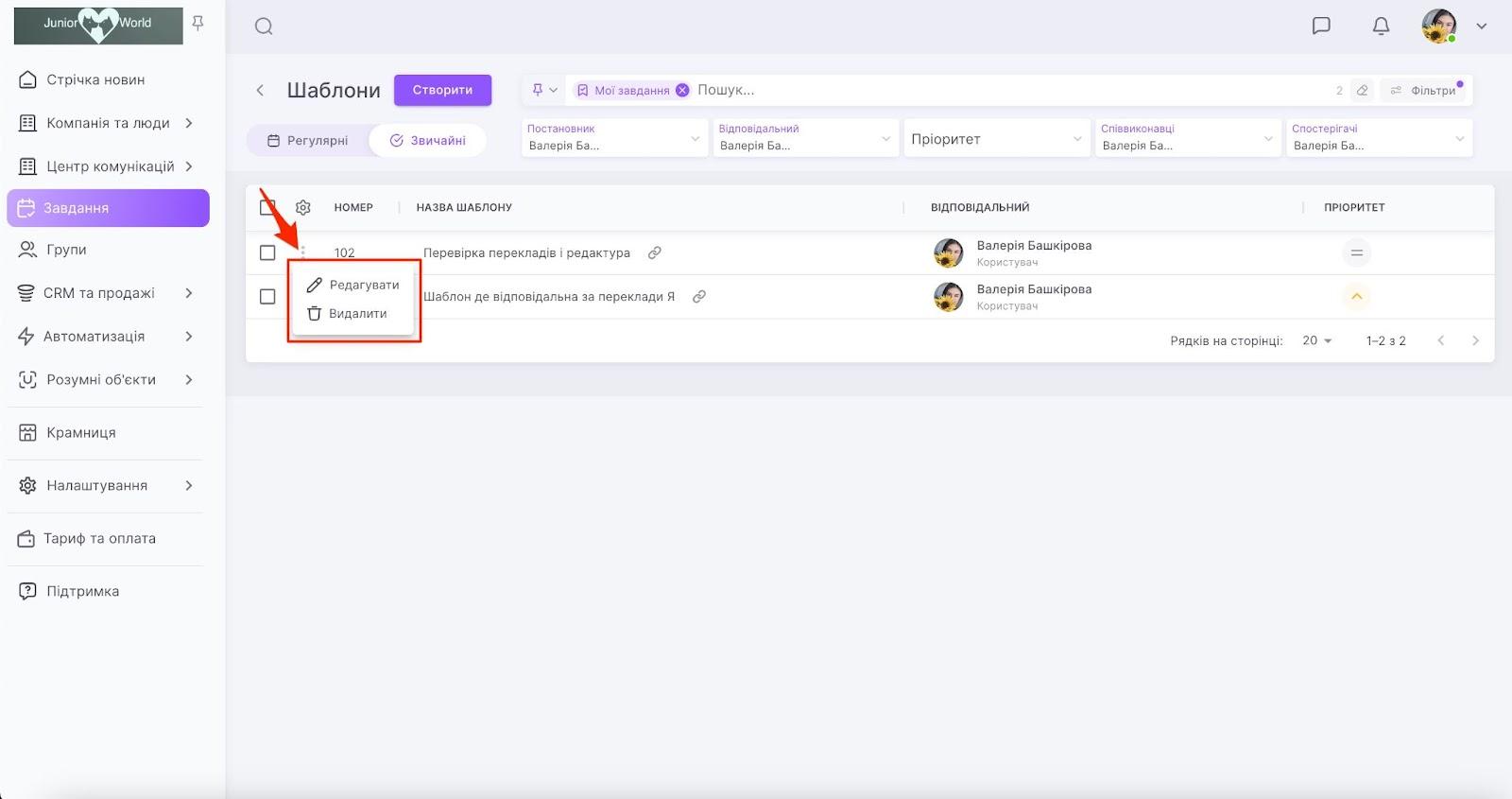Remove the Мої завдання filter chip
This screenshot has width=1512, height=799.
click(x=682, y=91)
